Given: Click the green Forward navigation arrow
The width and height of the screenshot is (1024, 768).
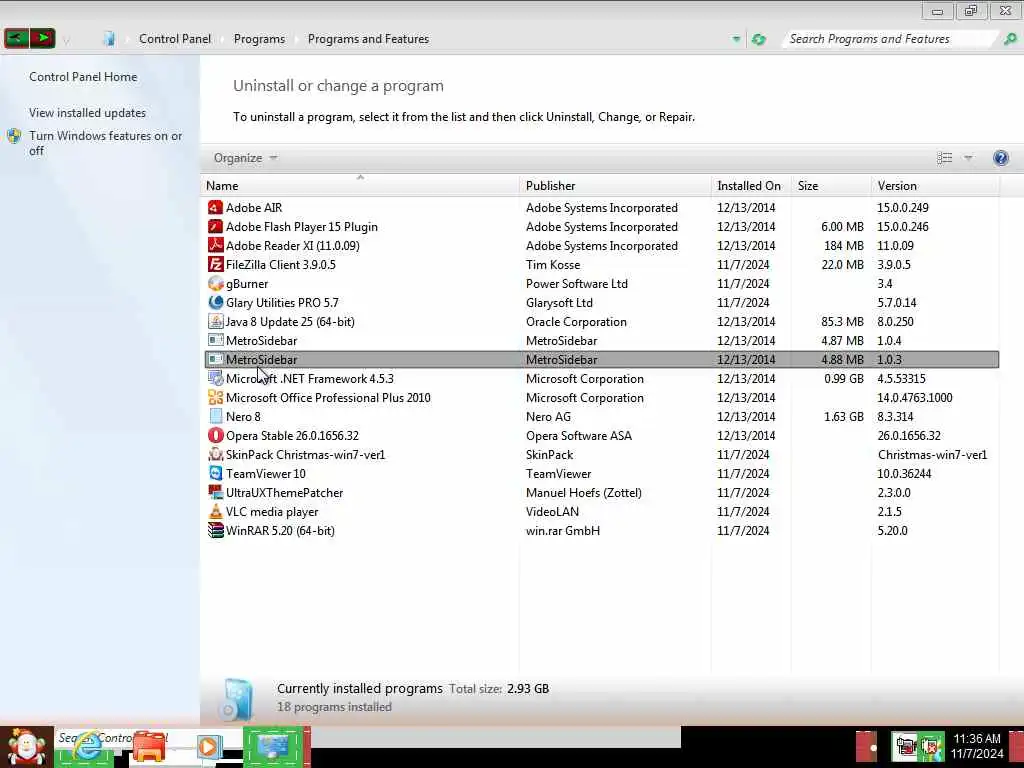Looking at the screenshot, I should (x=43, y=39).
